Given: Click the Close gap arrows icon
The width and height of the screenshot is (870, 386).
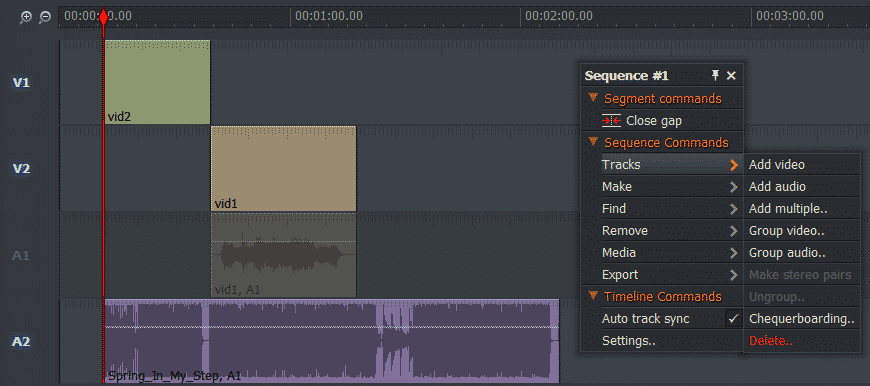Looking at the screenshot, I should pyautogui.click(x=612, y=120).
